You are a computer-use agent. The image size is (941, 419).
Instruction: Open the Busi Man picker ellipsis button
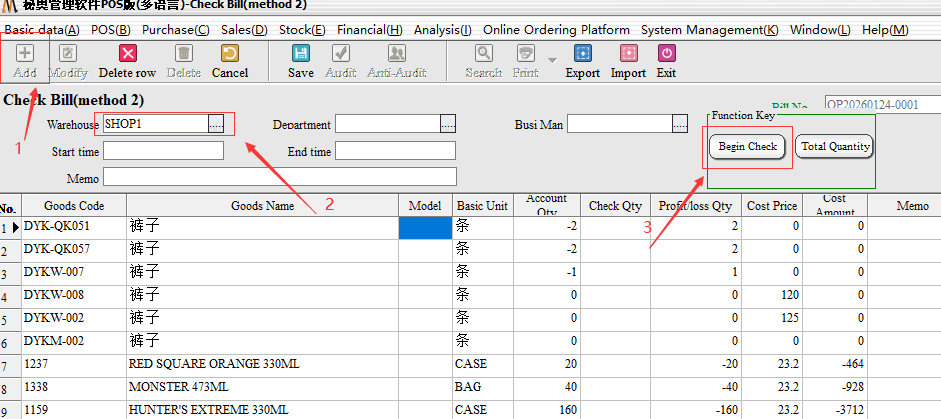coord(680,124)
